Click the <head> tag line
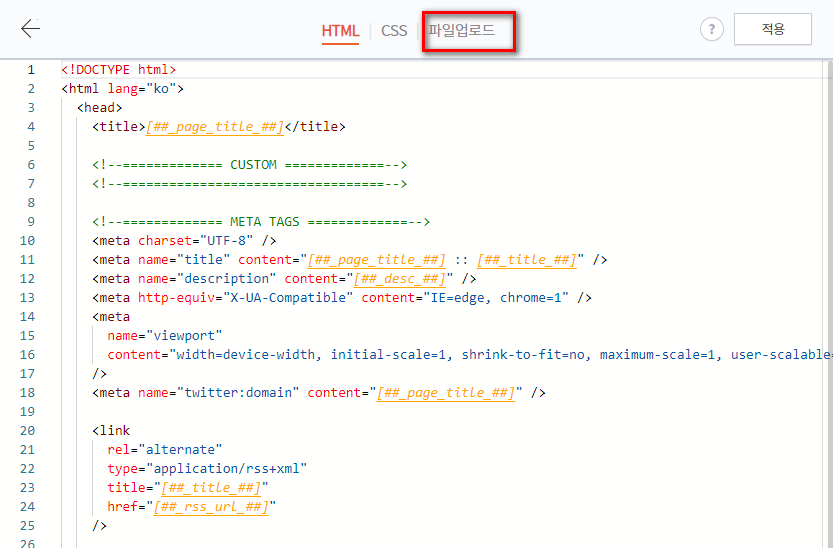 (100, 108)
